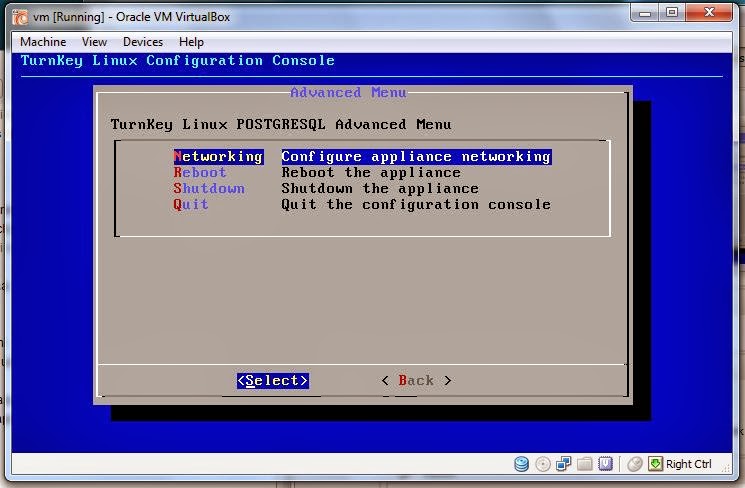Select the Shutdown menu entry
This screenshot has height=488, width=745.
pyautogui.click(x=209, y=189)
